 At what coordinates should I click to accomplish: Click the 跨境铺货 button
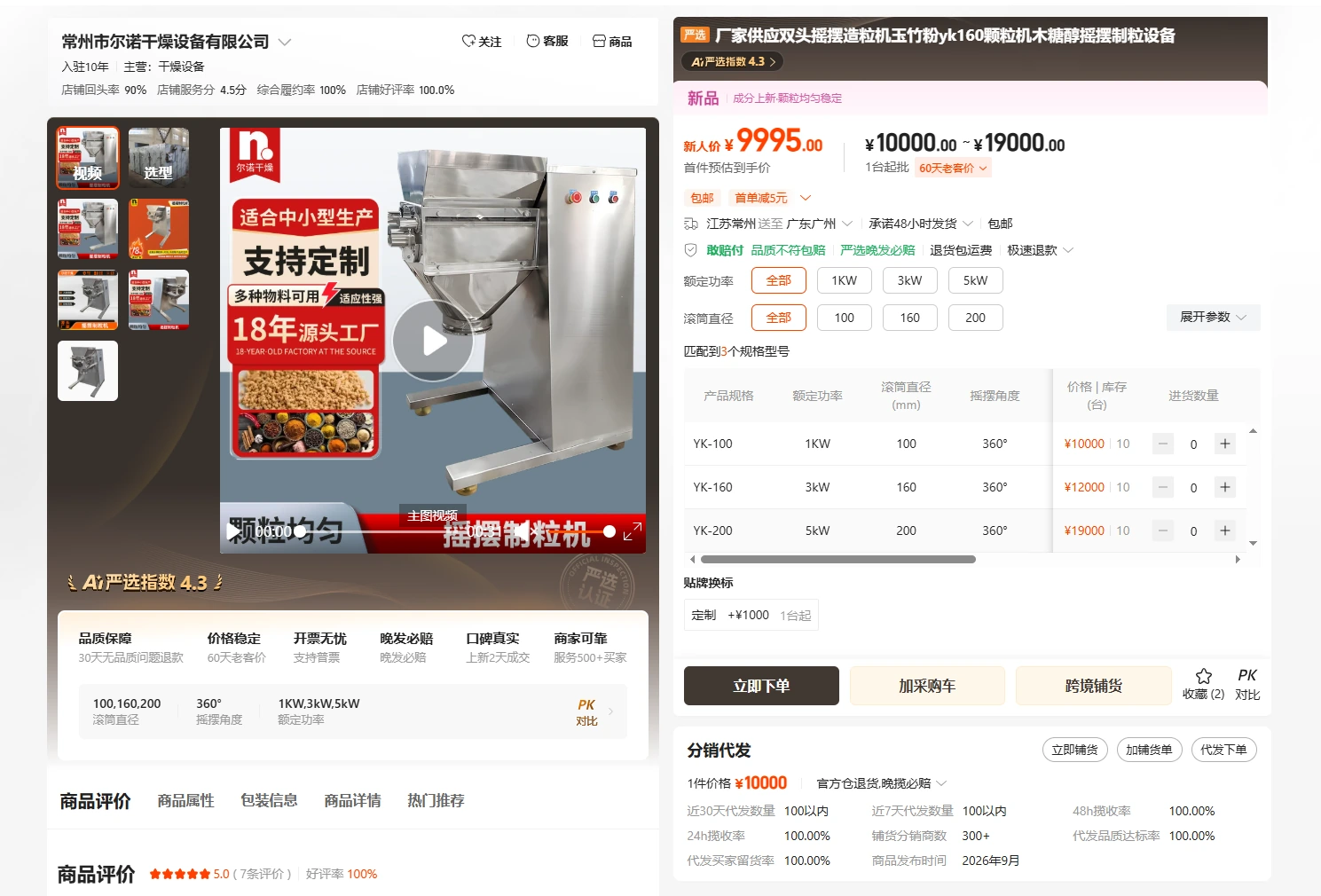point(1094,686)
